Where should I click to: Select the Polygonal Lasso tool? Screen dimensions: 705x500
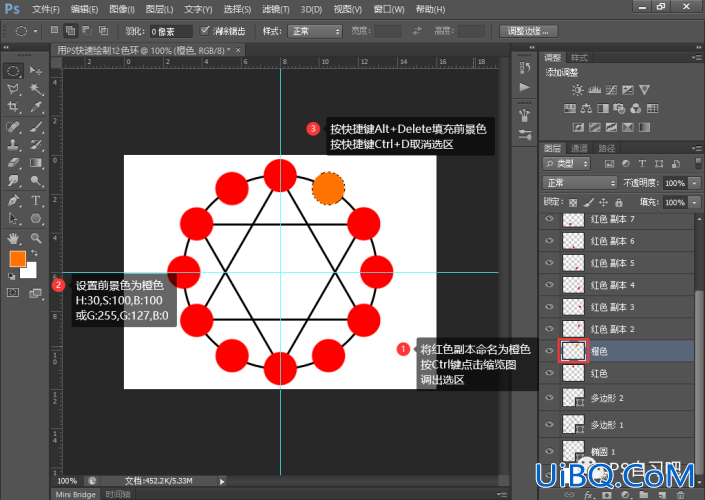(13, 89)
